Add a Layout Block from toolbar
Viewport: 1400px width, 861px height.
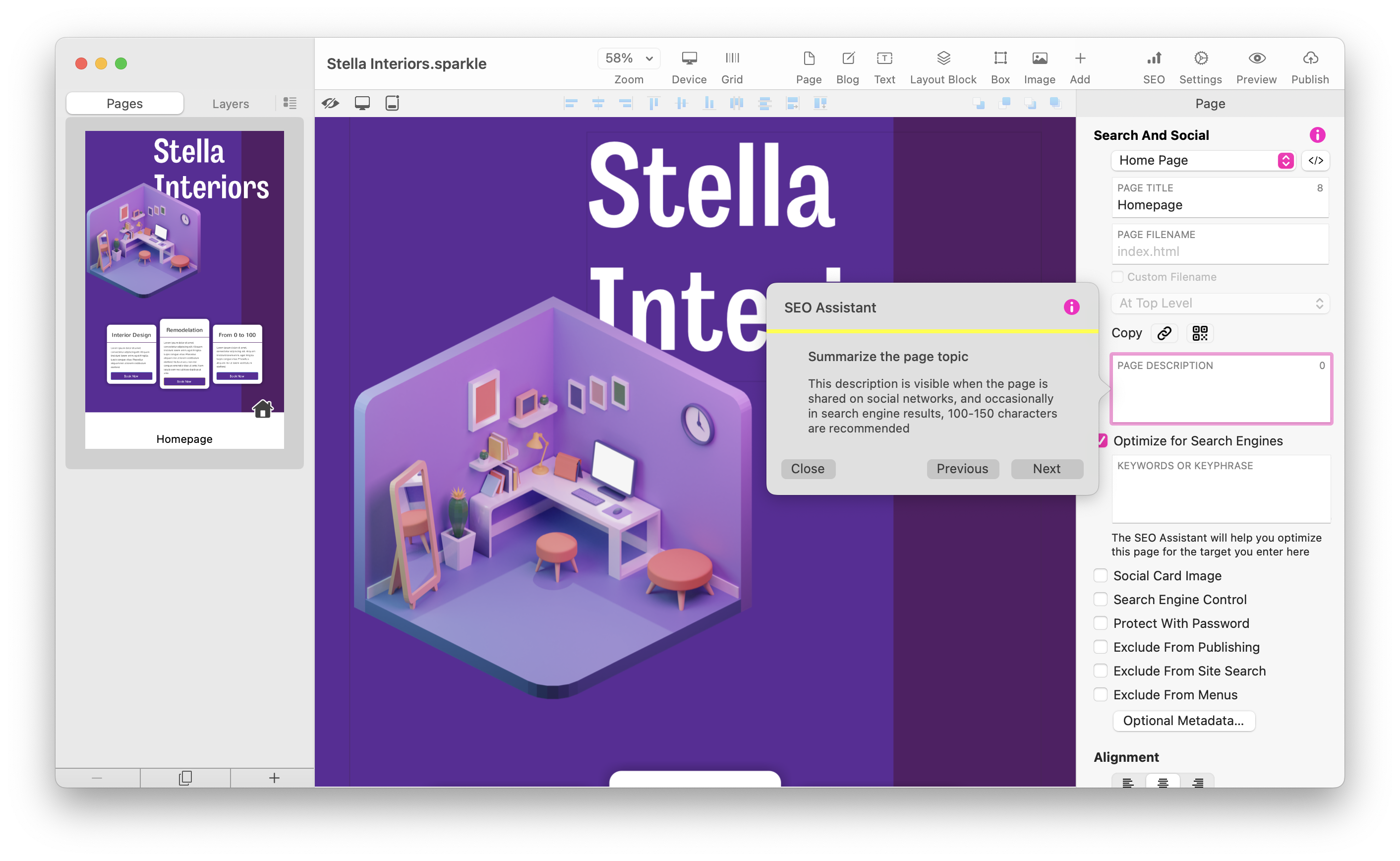943,59
